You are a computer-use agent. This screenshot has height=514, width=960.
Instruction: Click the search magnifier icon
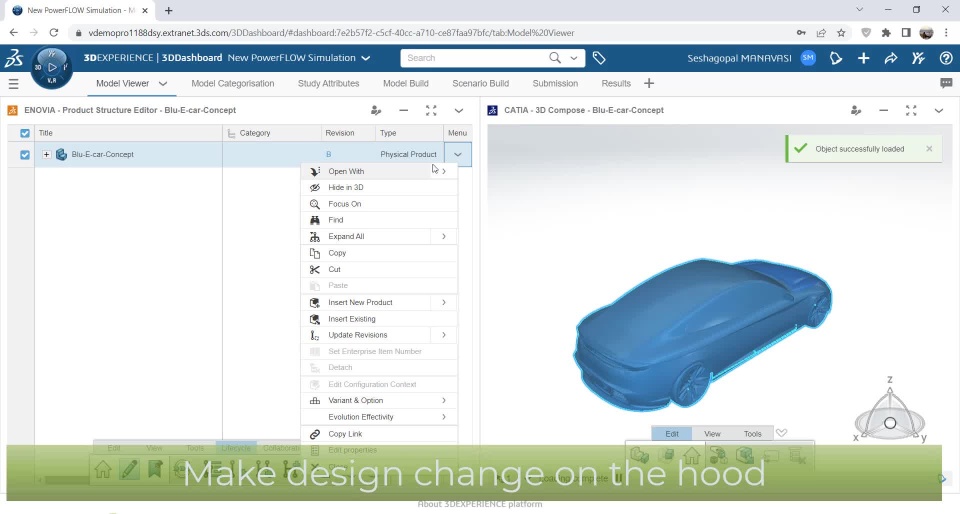coord(555,58)
